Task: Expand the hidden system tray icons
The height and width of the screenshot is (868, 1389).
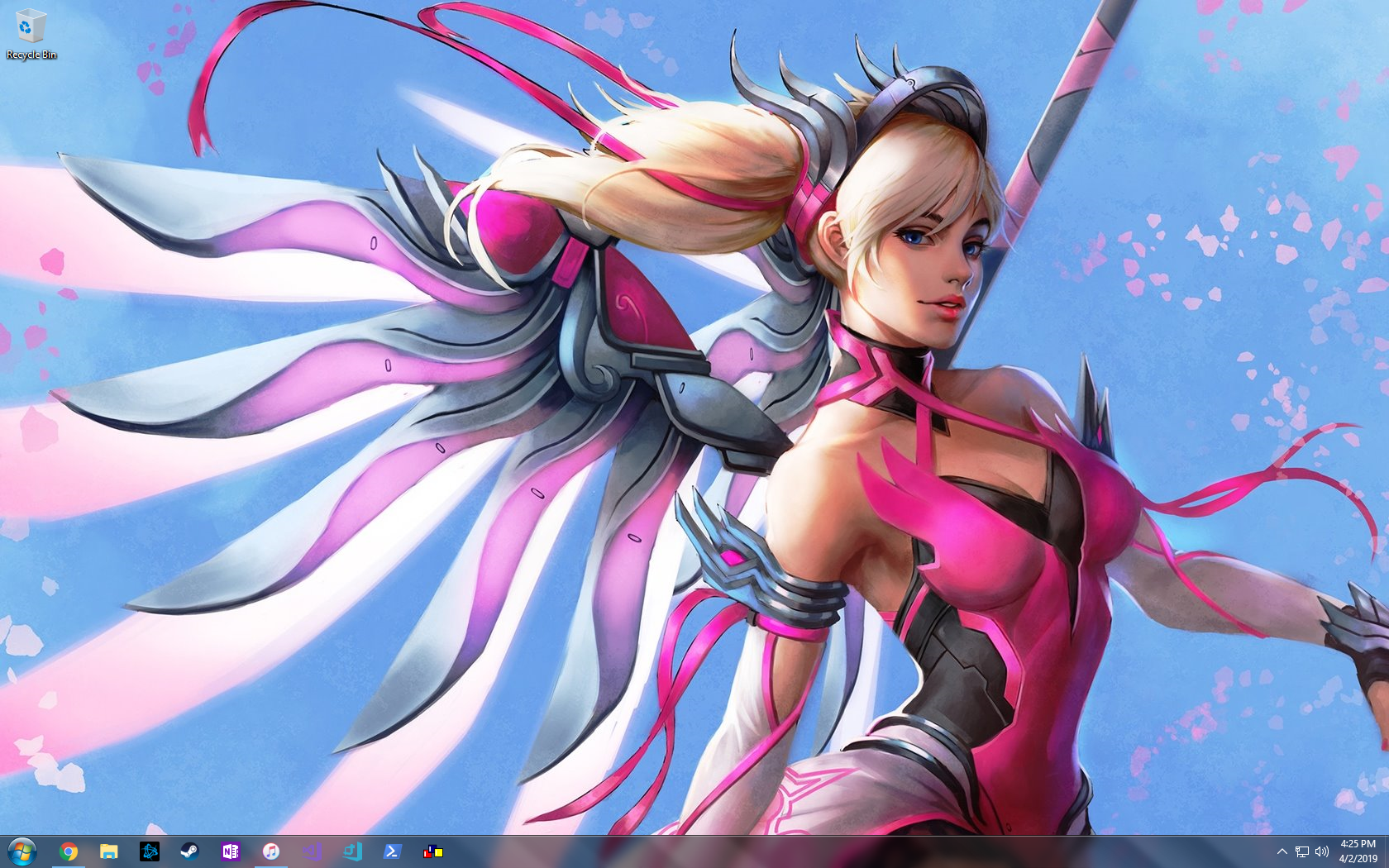Action: (1282, 851)
